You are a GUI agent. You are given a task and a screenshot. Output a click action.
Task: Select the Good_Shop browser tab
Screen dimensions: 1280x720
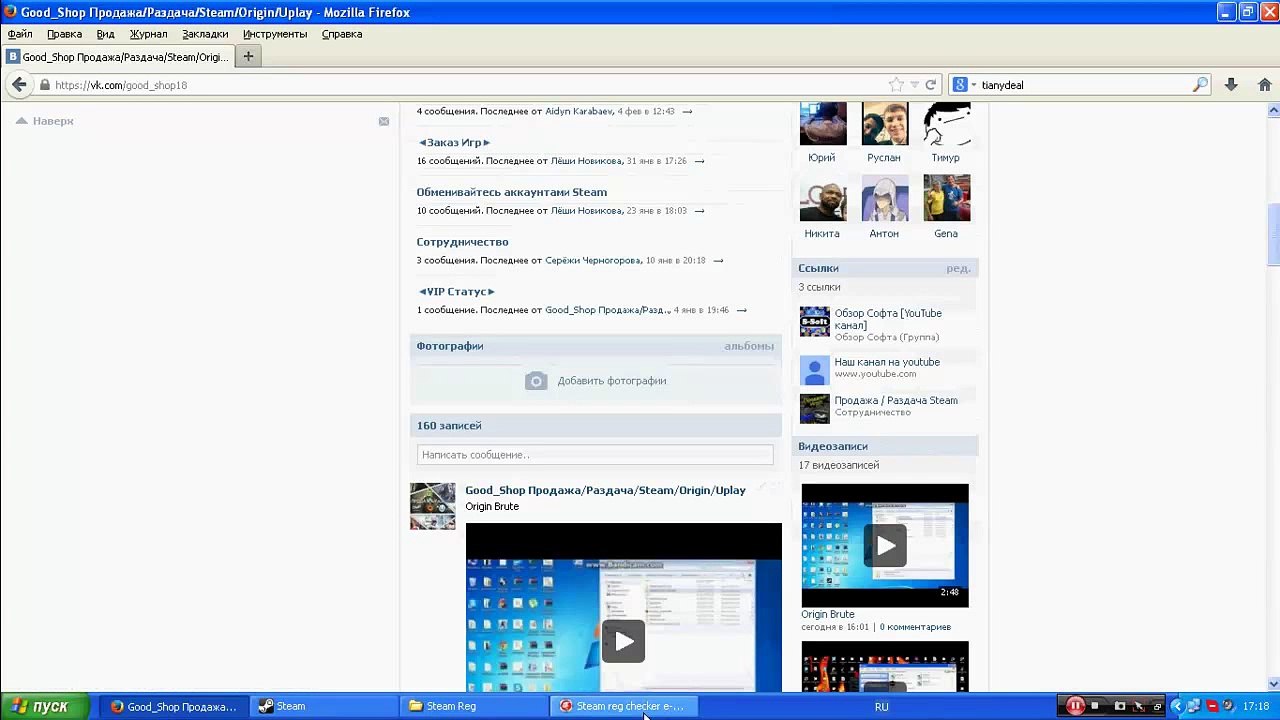118,57
